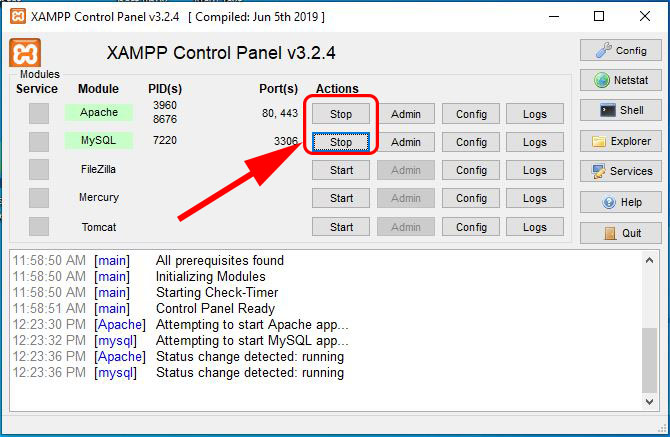The image size is (670, 437).
Task: Select the green MySQL module label
Action: point(99,141)
